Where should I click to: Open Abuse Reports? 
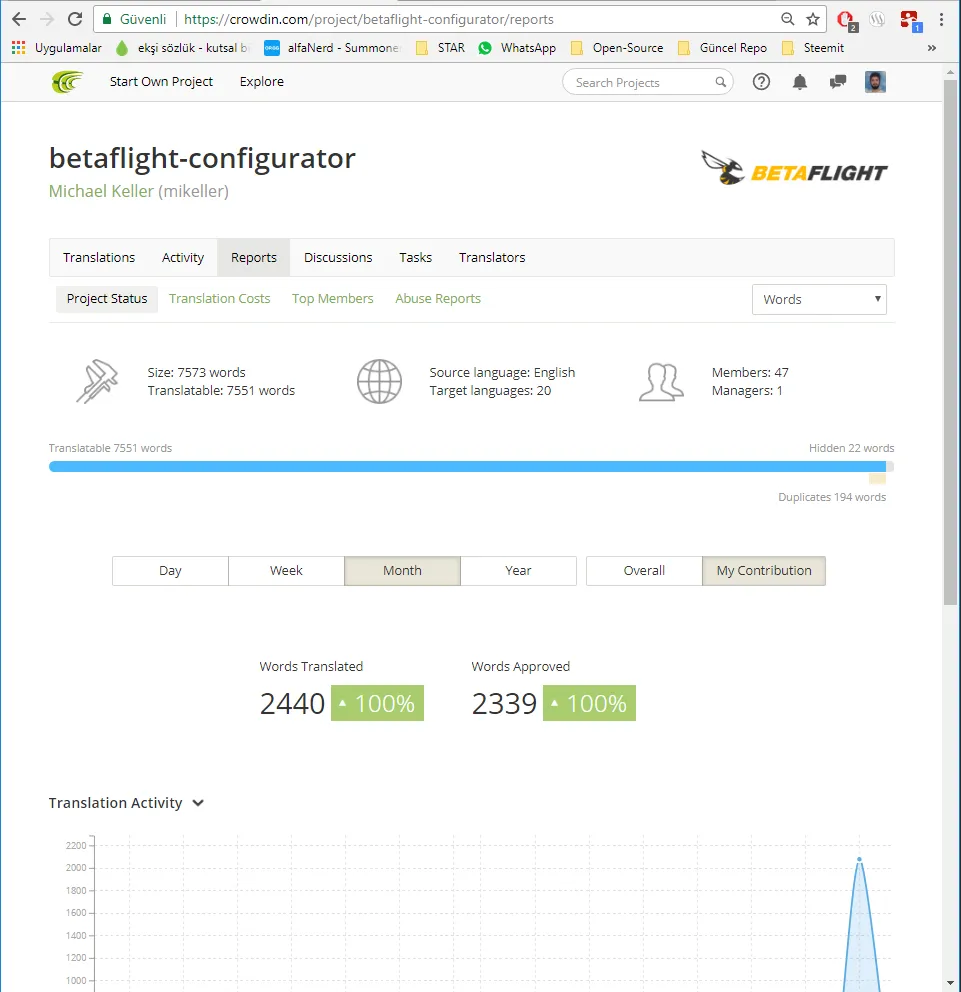click(x=438, y=299)
